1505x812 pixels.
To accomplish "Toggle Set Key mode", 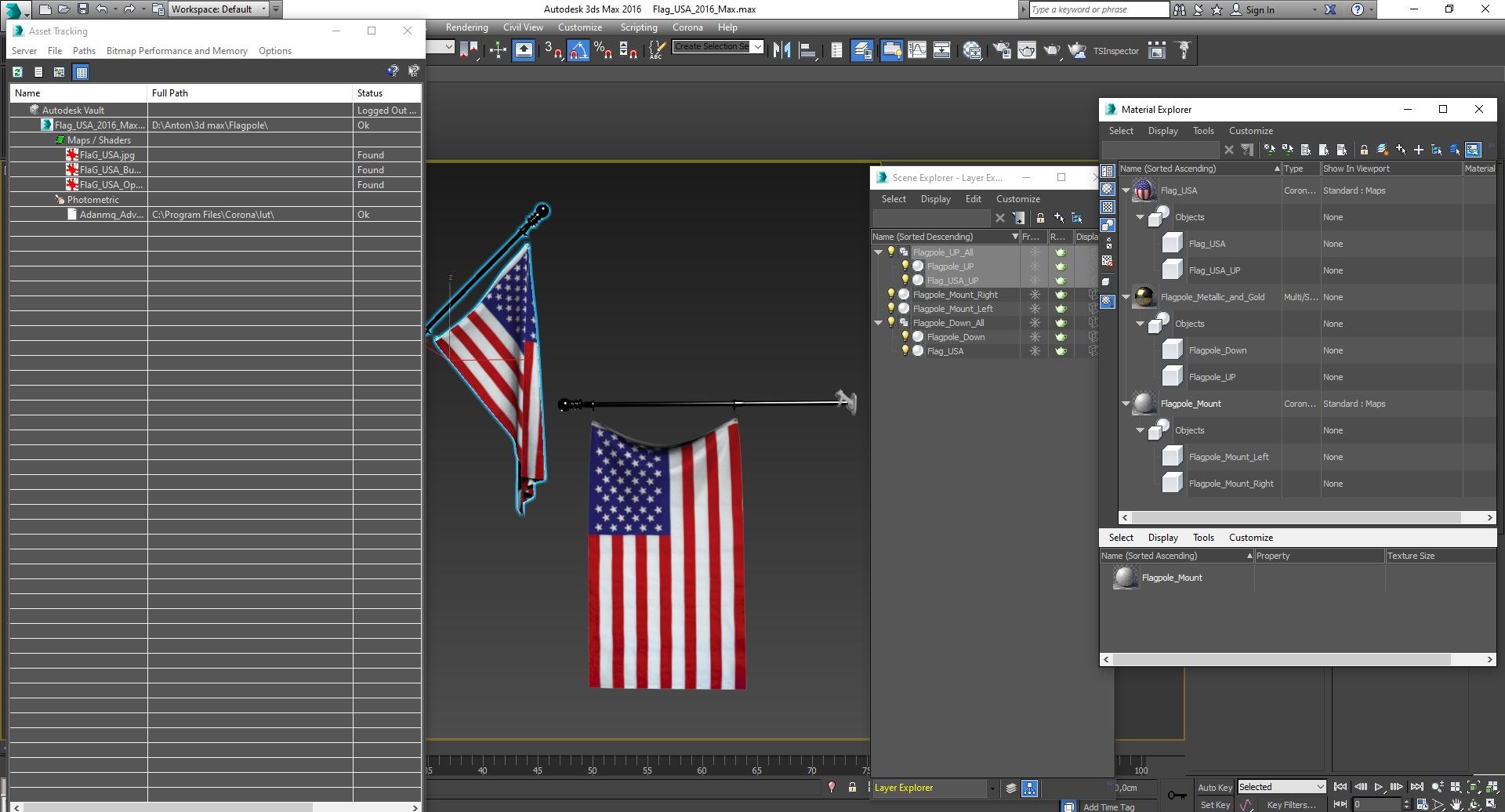I will 1215,805.
